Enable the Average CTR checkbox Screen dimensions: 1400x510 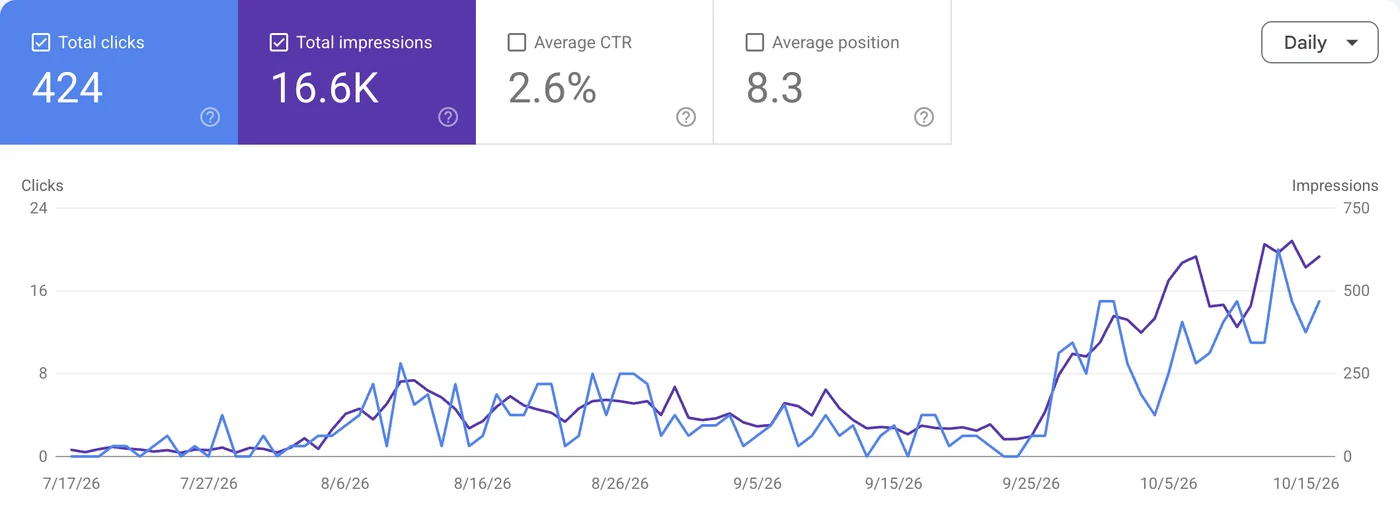[517, 42]
